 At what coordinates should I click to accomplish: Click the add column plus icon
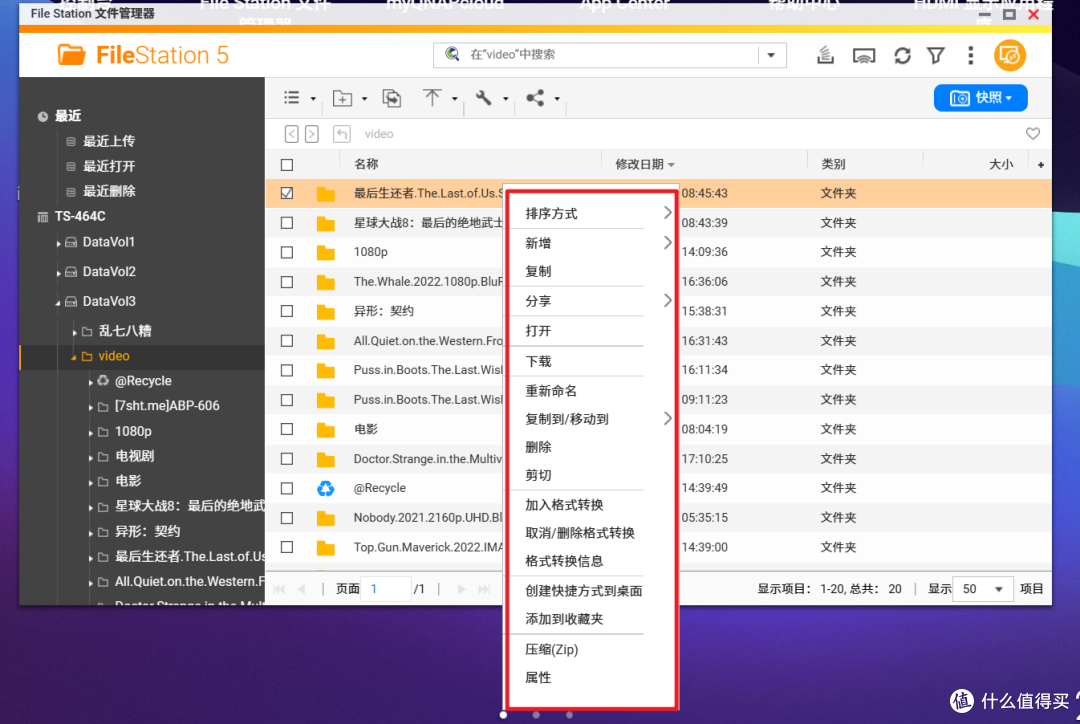(x=1041, y=165)
